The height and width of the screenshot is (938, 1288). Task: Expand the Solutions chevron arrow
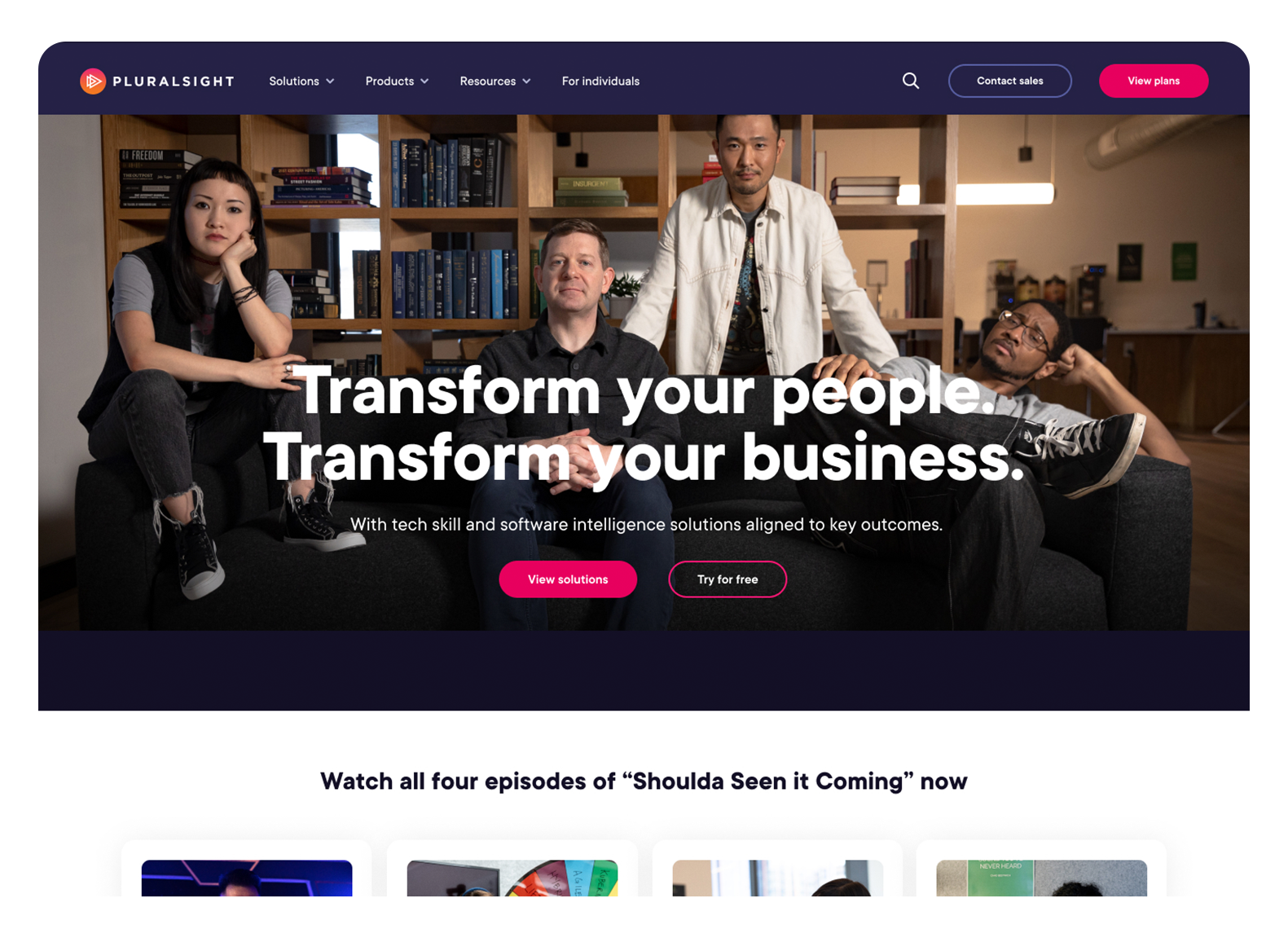[330, 81]
